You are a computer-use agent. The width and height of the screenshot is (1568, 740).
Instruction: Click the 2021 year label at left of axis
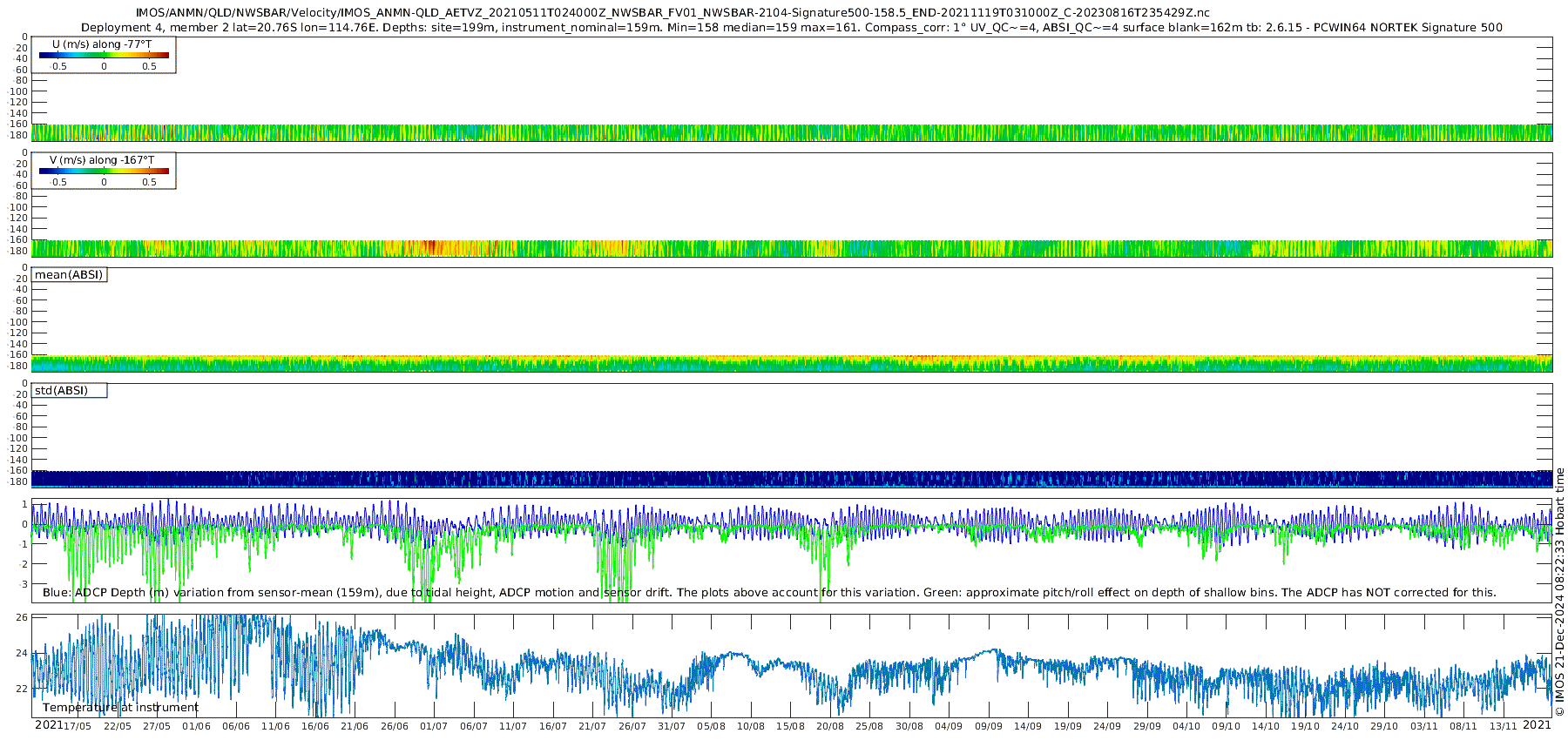[x=48, y=725]
